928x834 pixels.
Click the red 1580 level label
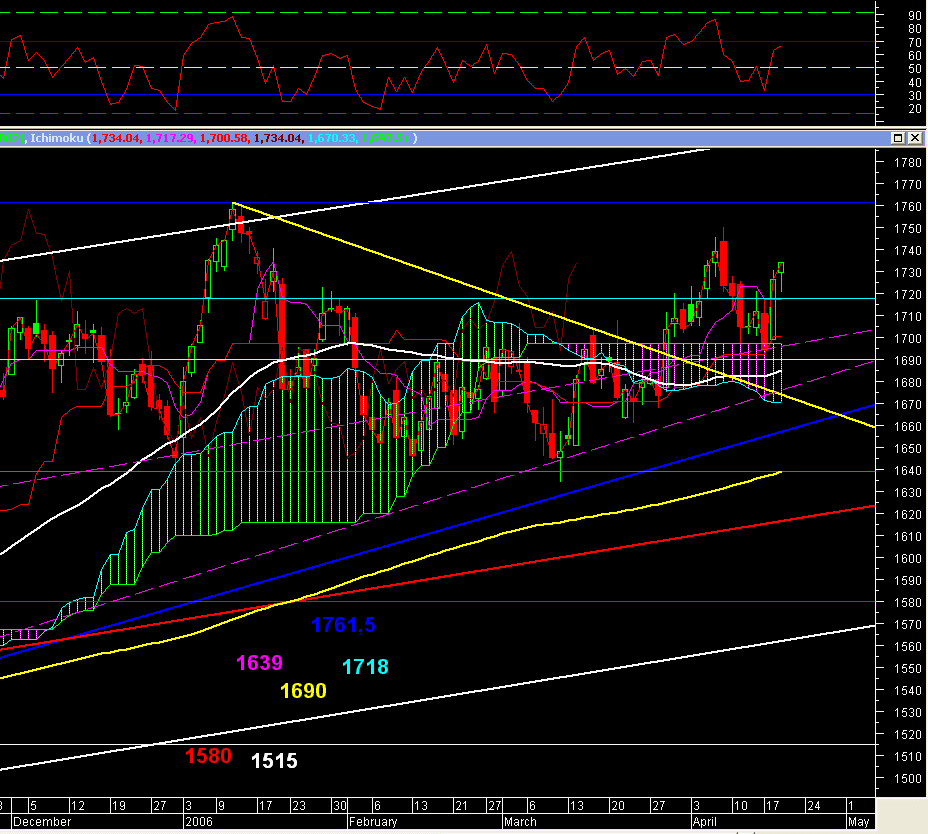208,757
